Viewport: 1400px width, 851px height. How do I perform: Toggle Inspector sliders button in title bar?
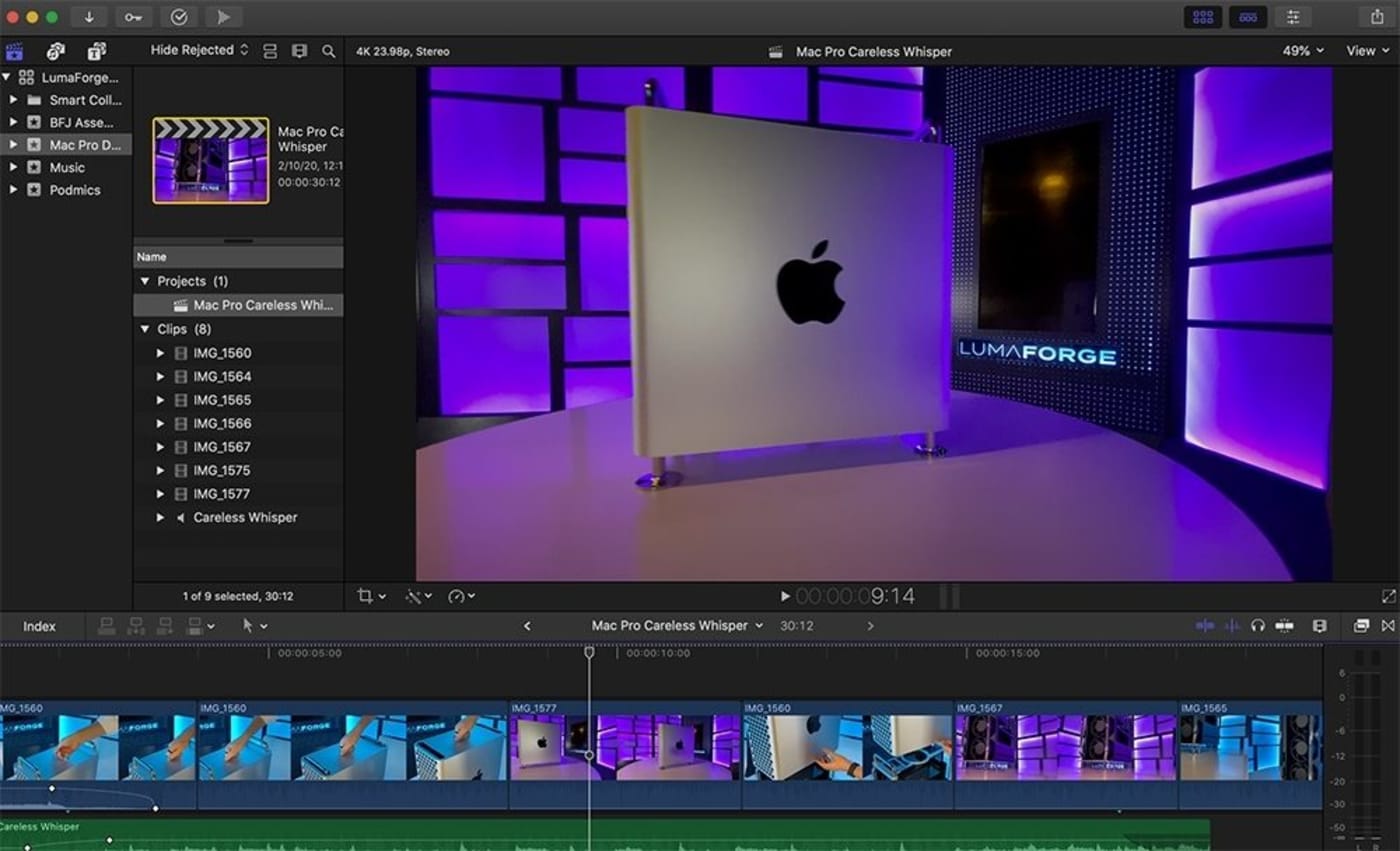[x=1293, y=17]
